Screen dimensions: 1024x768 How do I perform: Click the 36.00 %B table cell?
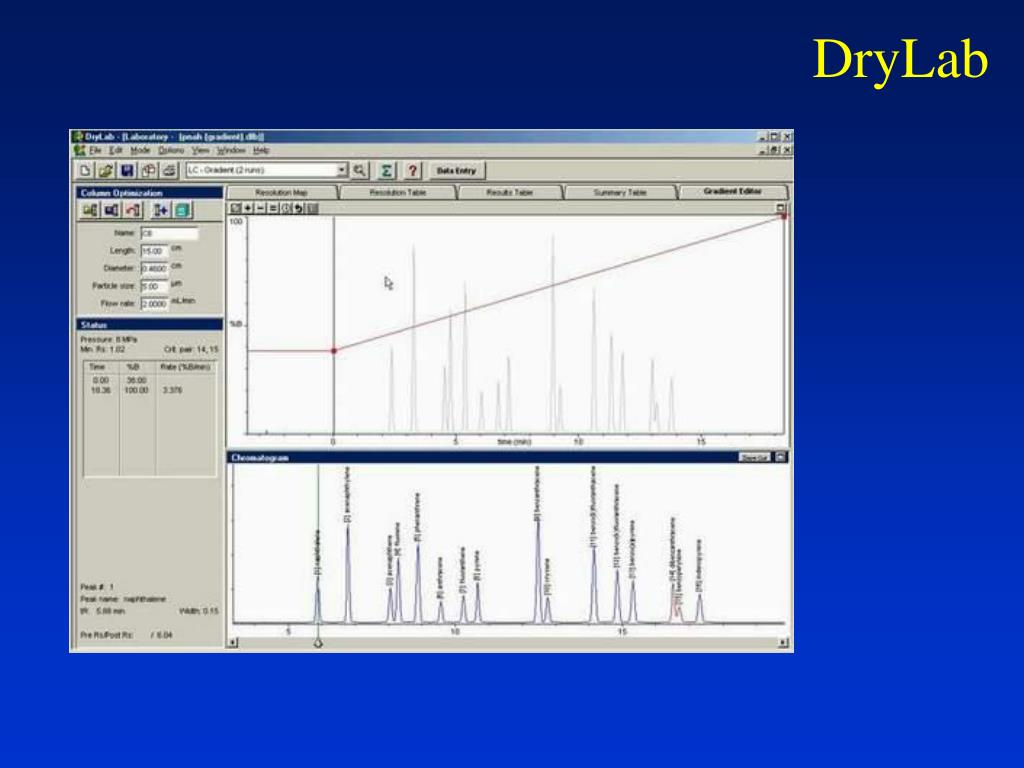click(136, 380)
